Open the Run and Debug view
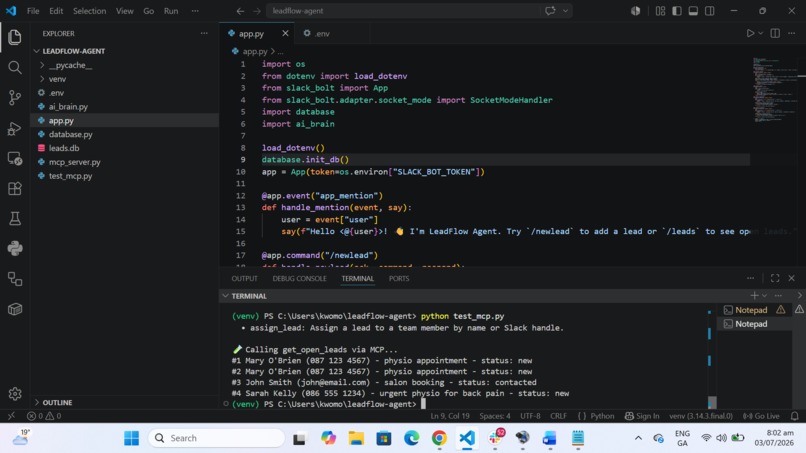 pos(15,128)
